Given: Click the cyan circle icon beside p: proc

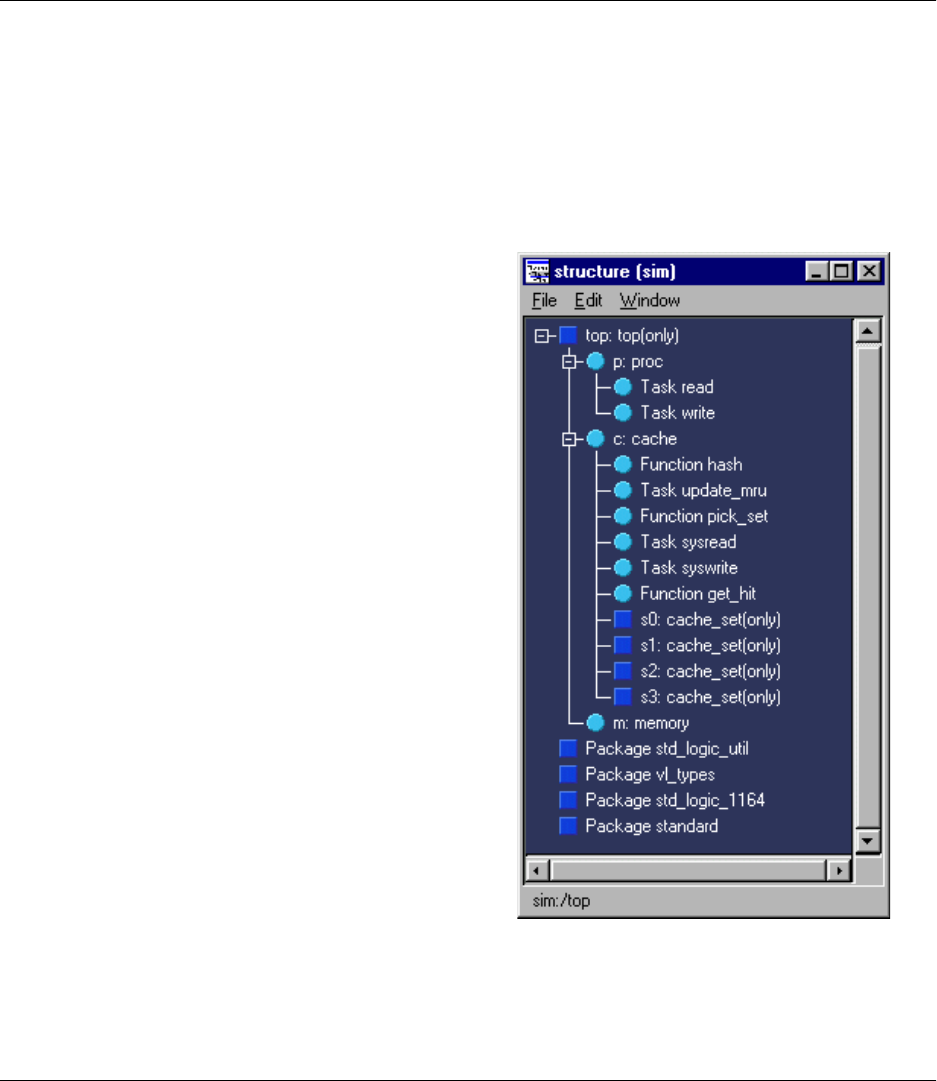Looking at the screenshot, I should pos(596,361).
